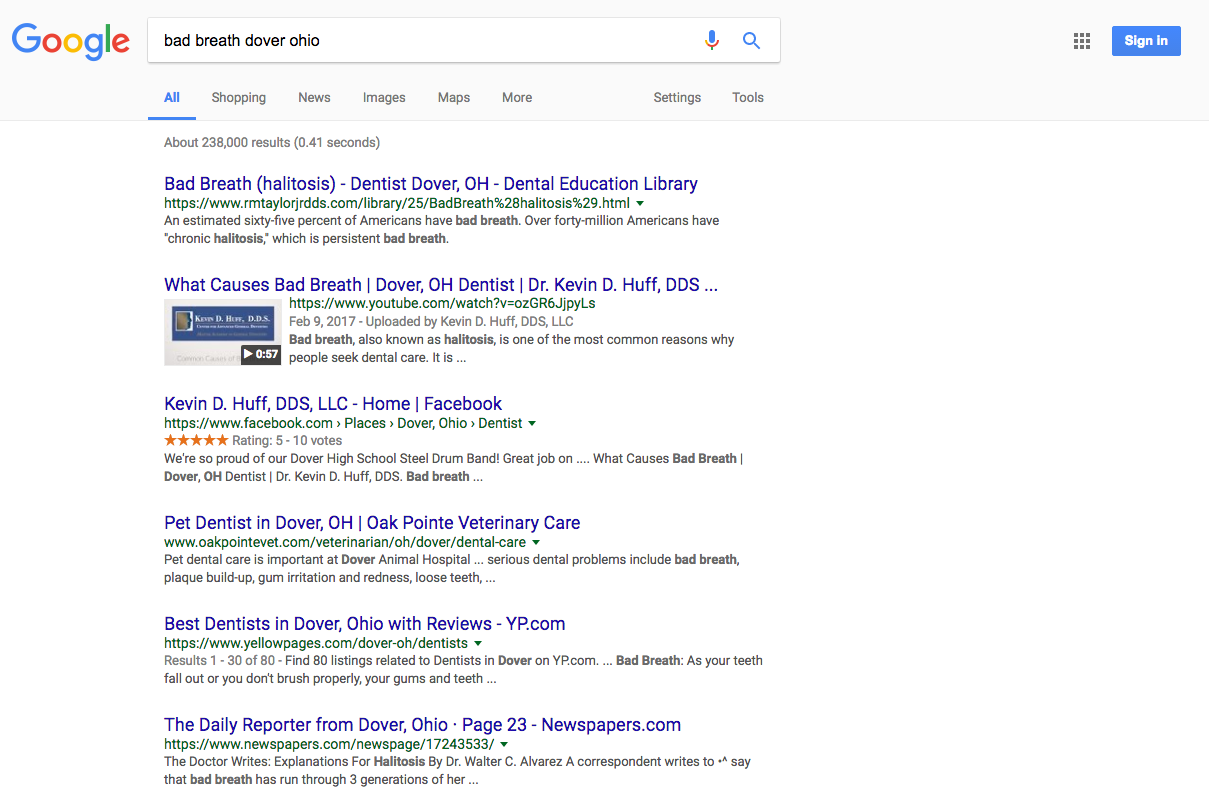
Task: Open dropdown arrow next to rmtaylorjrdds.com URL
Action: [x=641, y=202]
